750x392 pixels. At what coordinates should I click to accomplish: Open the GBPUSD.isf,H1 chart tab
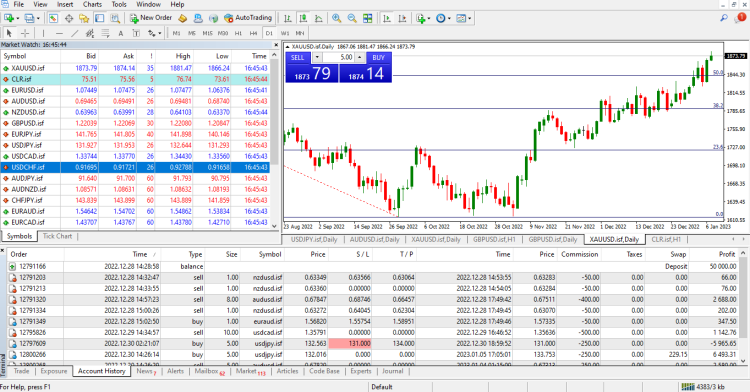click(x=494, y=240)
